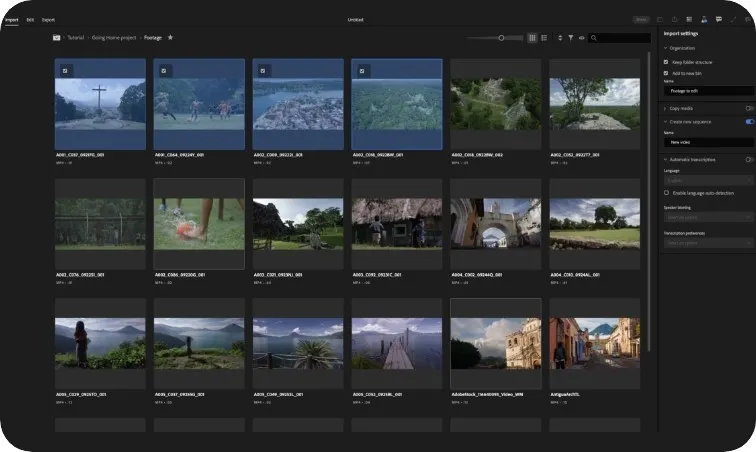Select the thatched hut with children thumbnail
756x452 pixels.
[397, 224]
